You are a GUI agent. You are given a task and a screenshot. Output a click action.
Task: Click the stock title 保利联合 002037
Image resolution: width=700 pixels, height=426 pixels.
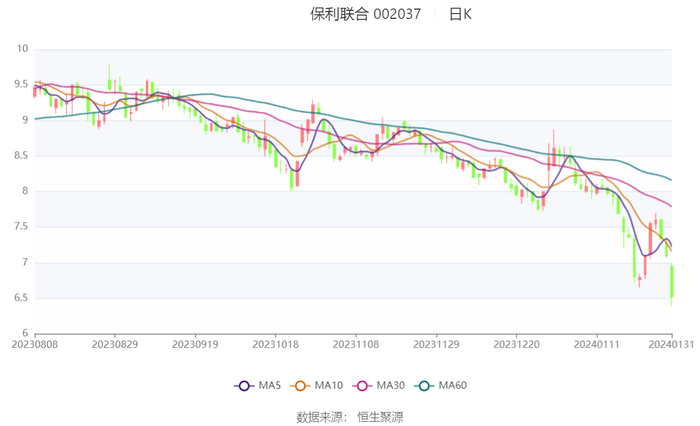(x=366, y=14)
